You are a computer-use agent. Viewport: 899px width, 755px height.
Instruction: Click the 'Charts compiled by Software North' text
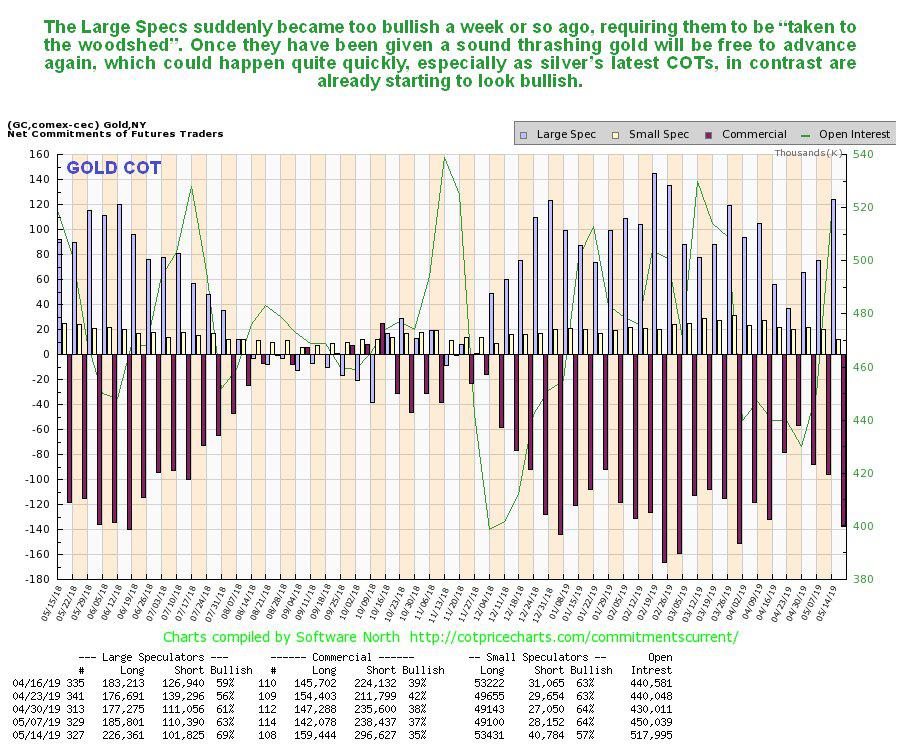click(x=282, y=636)
